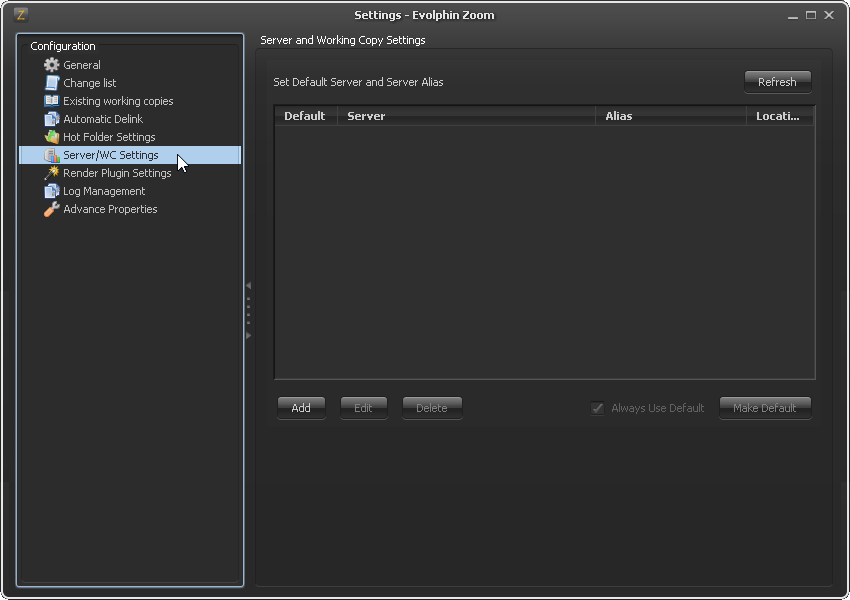The height and width of the screenshot is (600, 850).
Task: Select Automatic Delink settings
Action: [x=103, y=119]
